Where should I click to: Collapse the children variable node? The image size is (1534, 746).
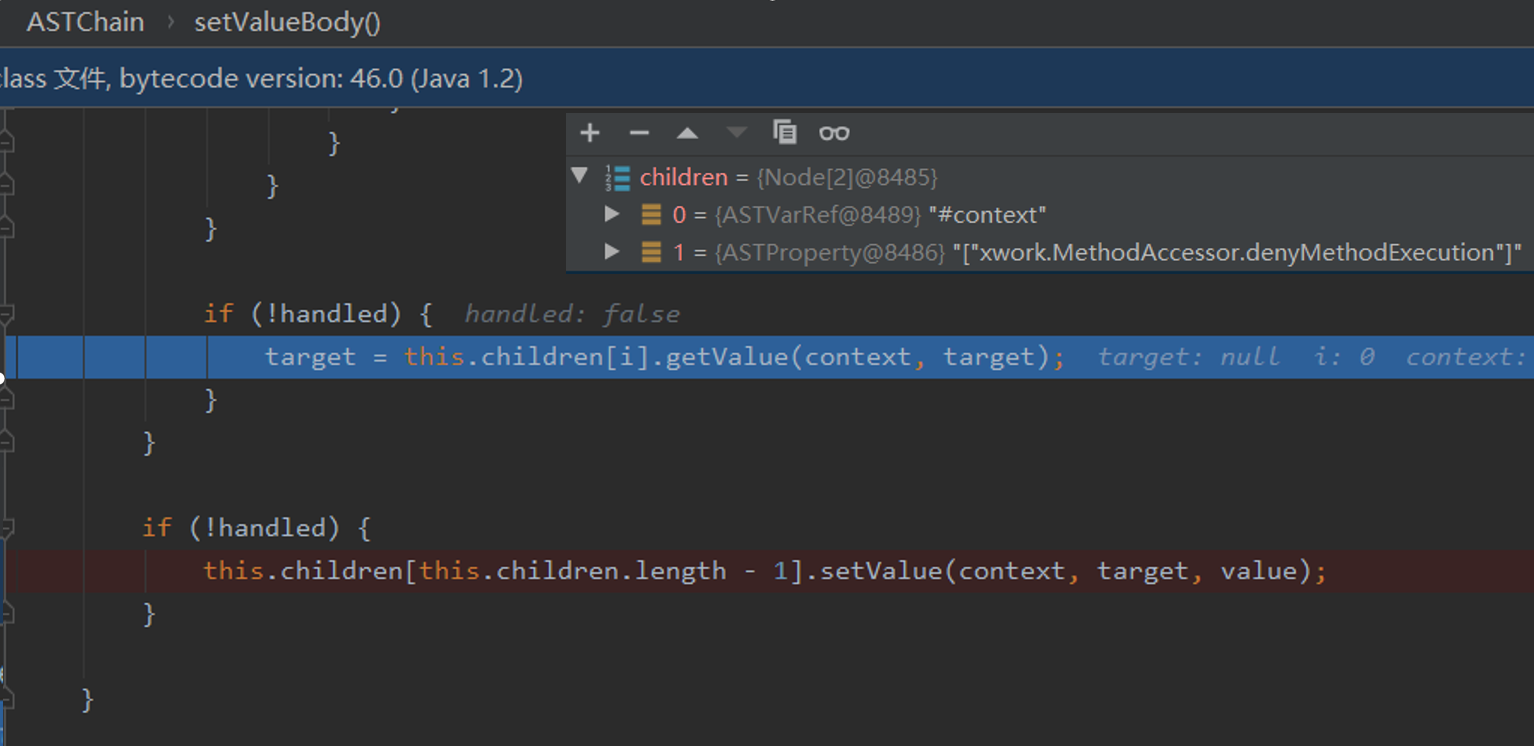click(x=579, y=176)
